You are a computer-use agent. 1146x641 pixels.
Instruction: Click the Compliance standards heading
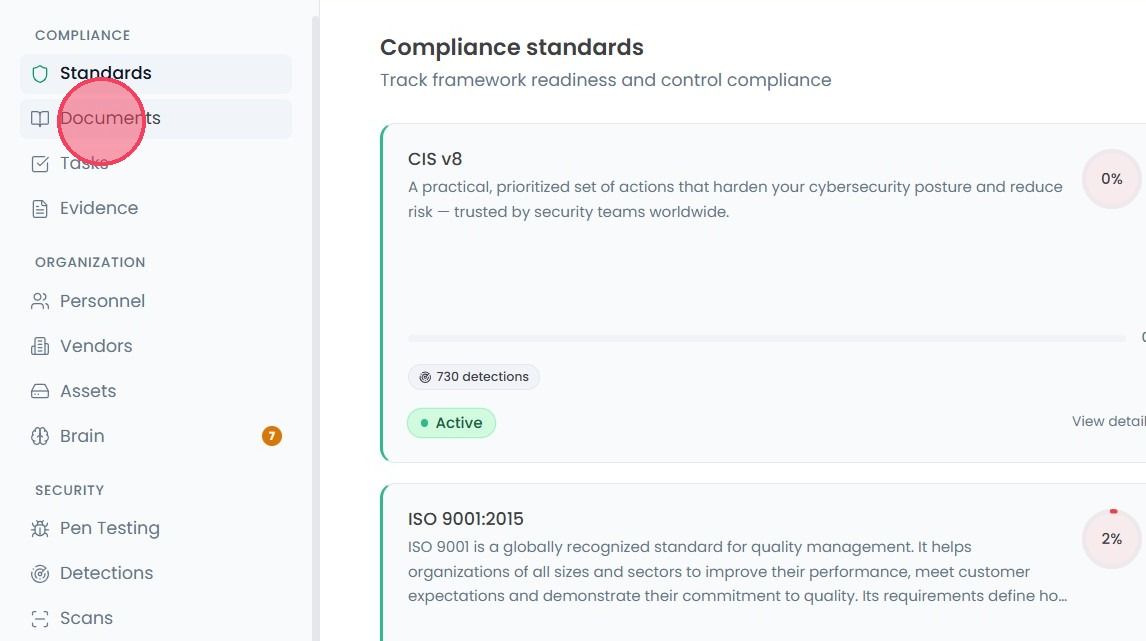click(512, 48)
